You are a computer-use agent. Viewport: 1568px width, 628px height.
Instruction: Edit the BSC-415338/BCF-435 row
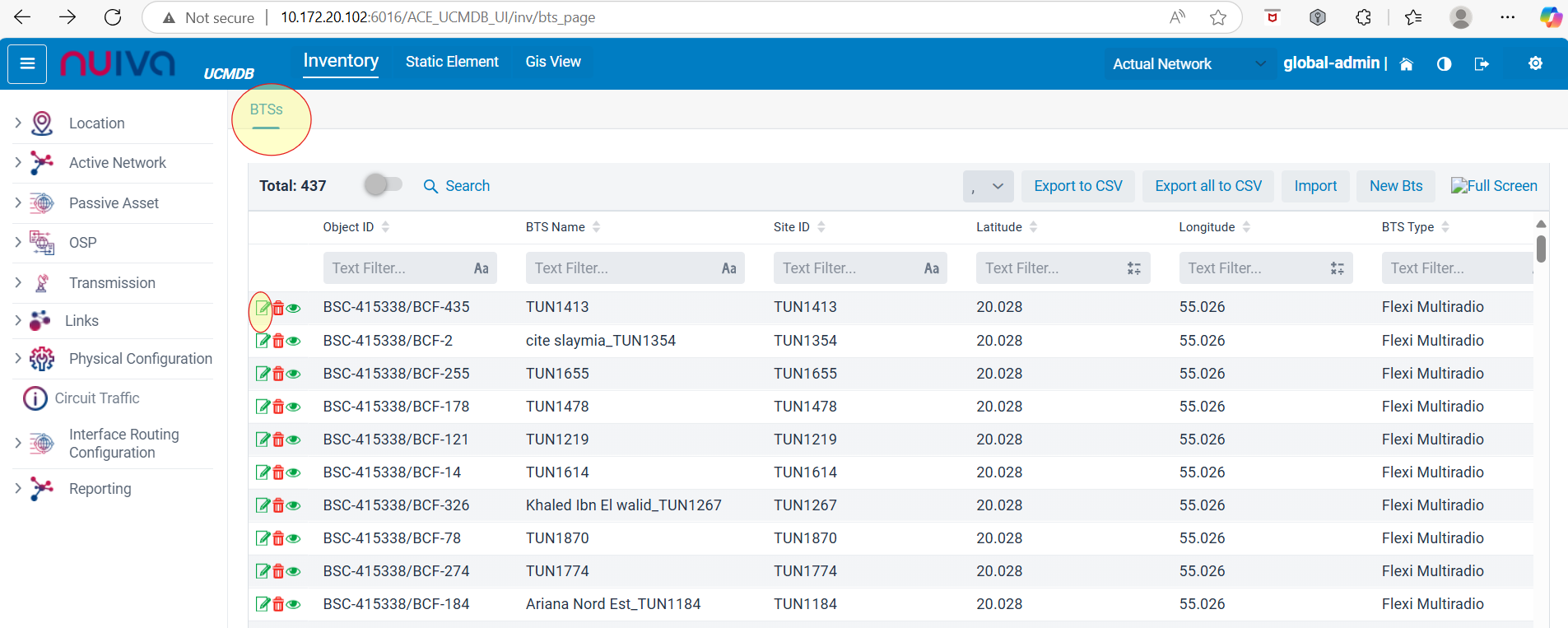click(263, 308)
